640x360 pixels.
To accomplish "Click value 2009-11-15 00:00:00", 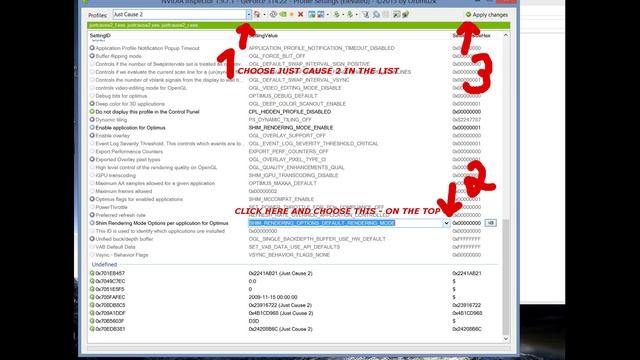I will [x=273, y=297].
